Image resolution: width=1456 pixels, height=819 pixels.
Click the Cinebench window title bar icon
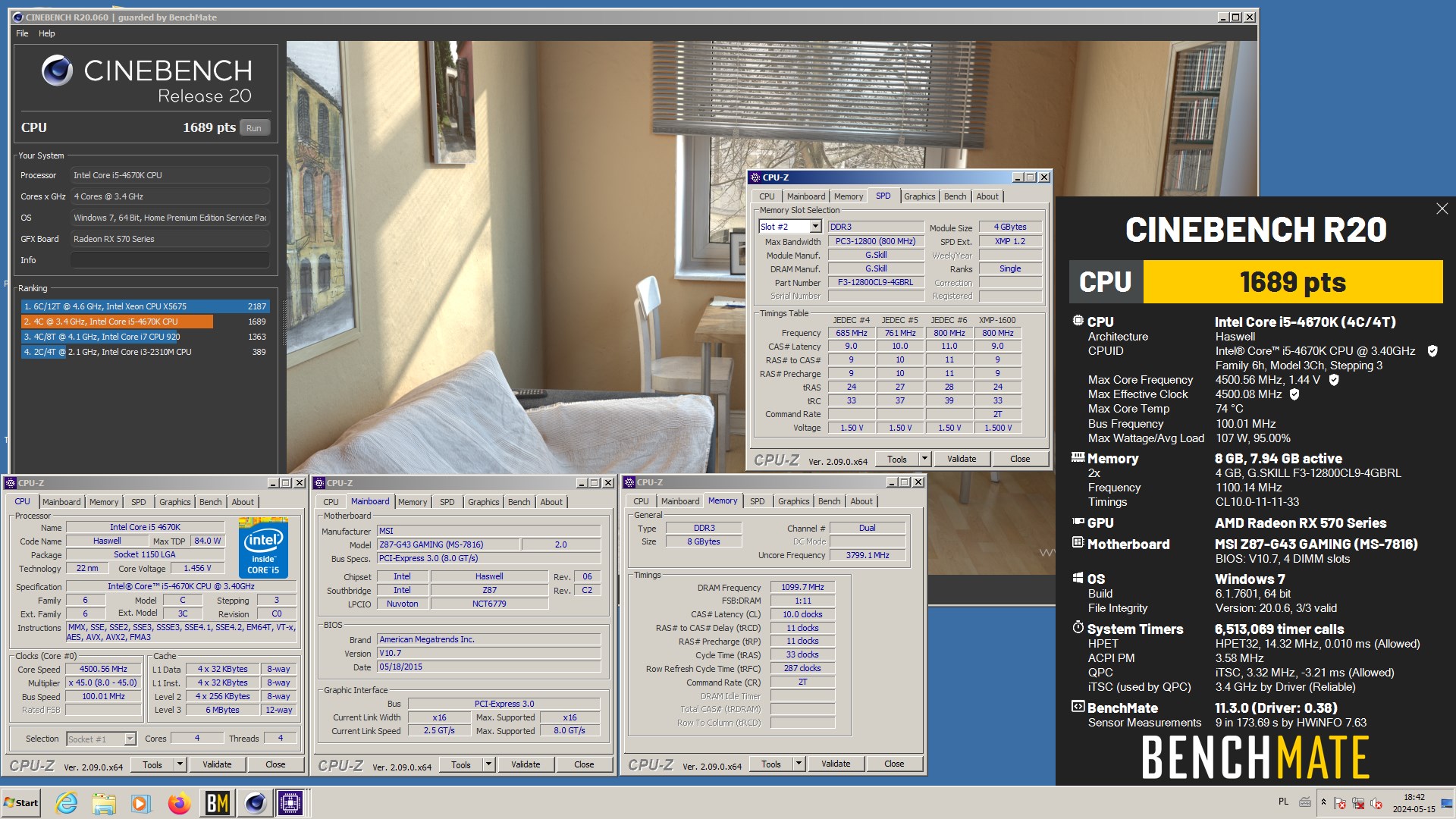pos(18,17)
